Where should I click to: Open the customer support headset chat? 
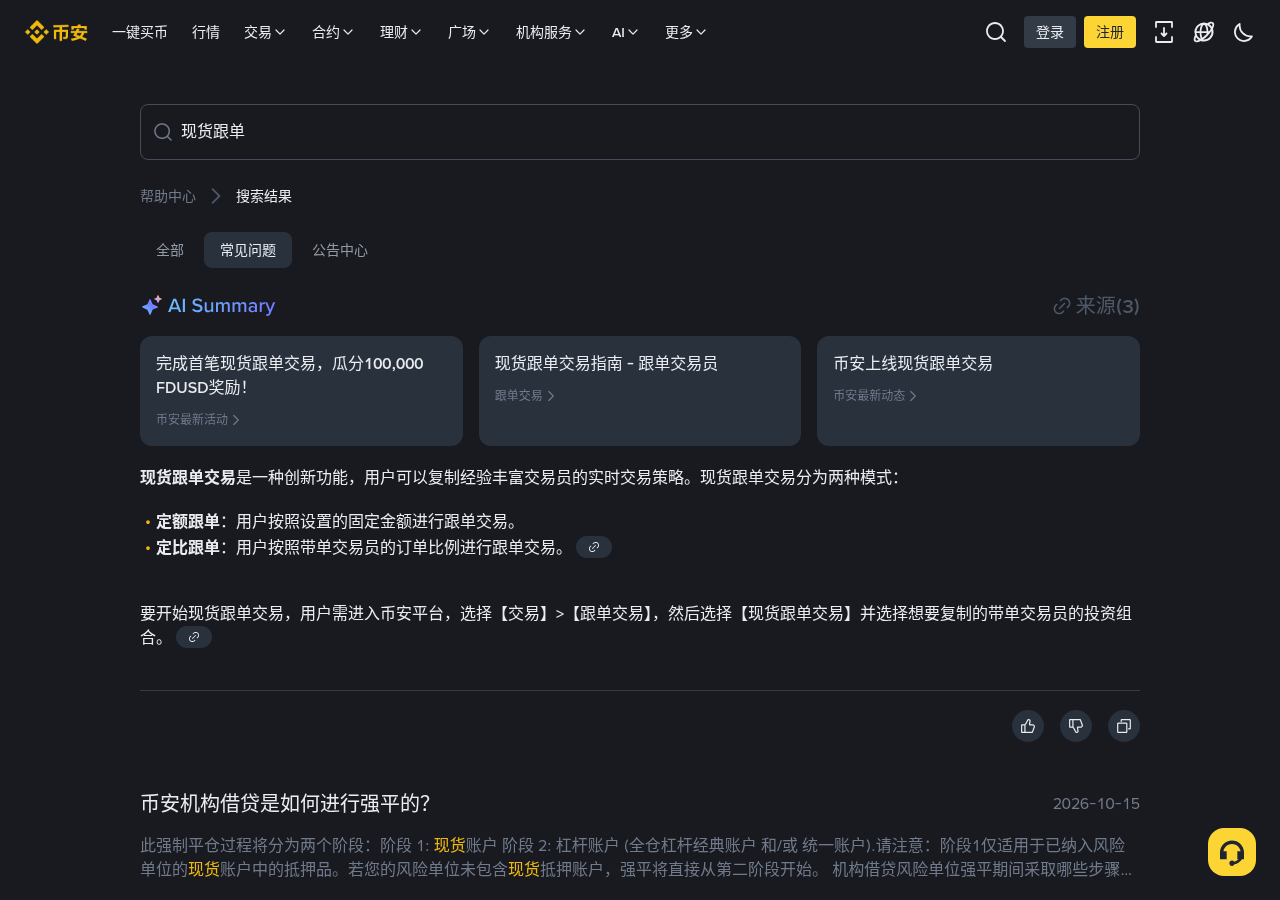coord(1232,852)
